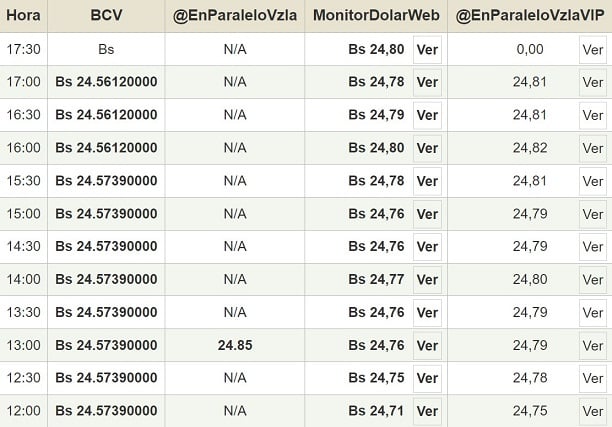
Task: Click EnParaleloVzlaVIP Ver button at 16:30
Action: (x=593, y=115)
